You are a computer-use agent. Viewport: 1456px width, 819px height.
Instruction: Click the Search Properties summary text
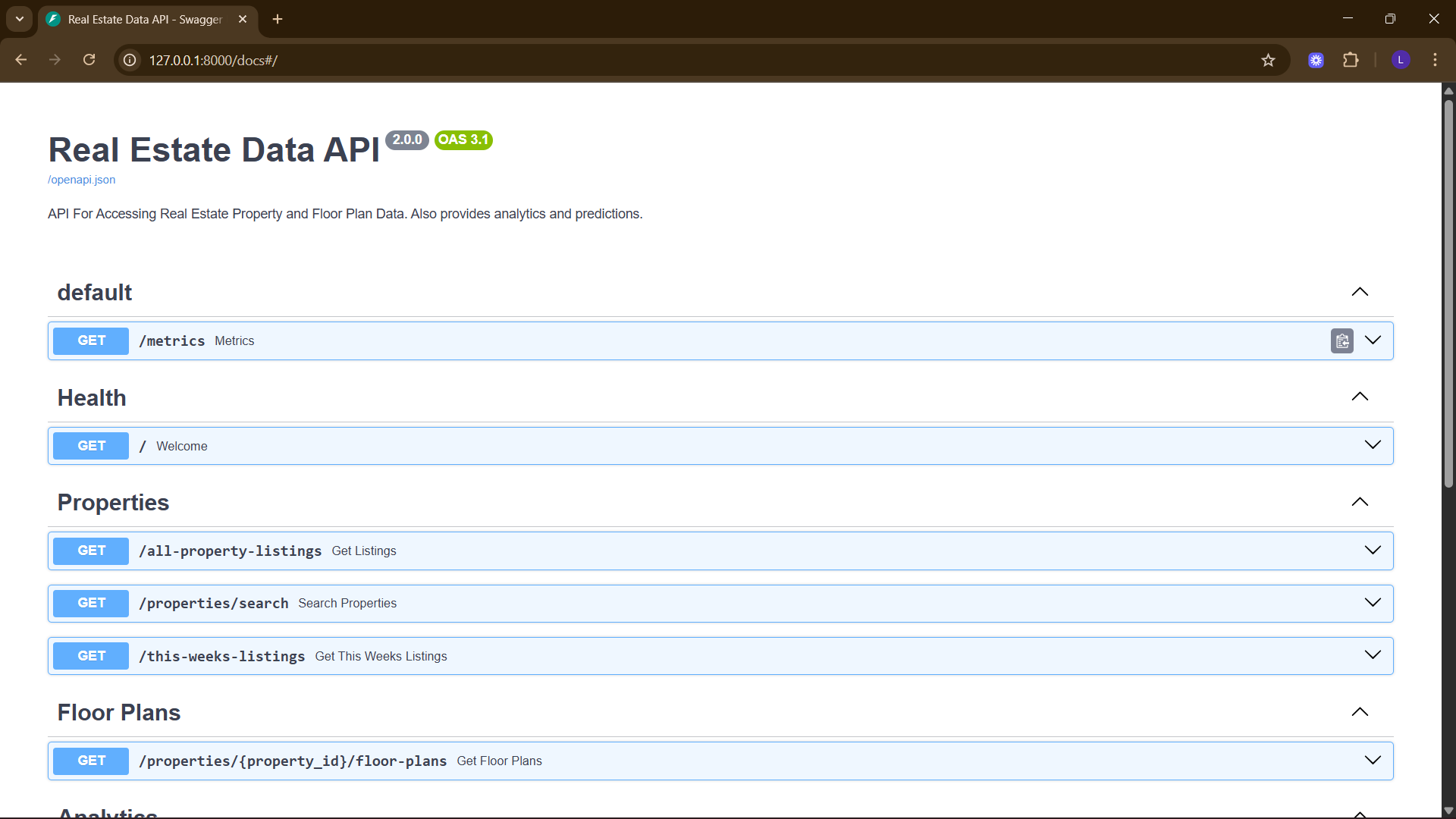tap(347, 604)
